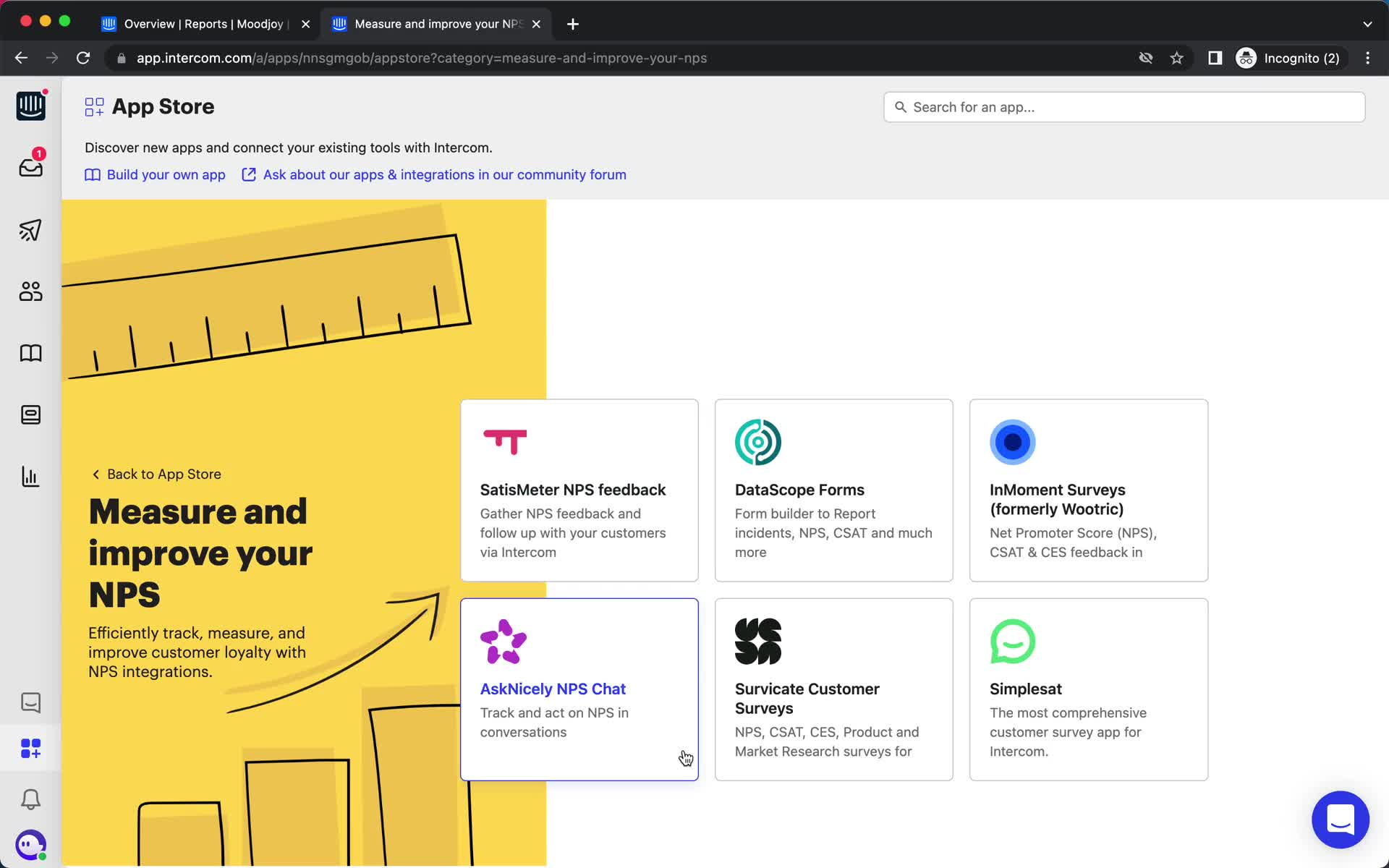Screen dimensions: 1389x868
Task: Click 'Form builder to Report incidents' description
Action: (x=833, y=533)
